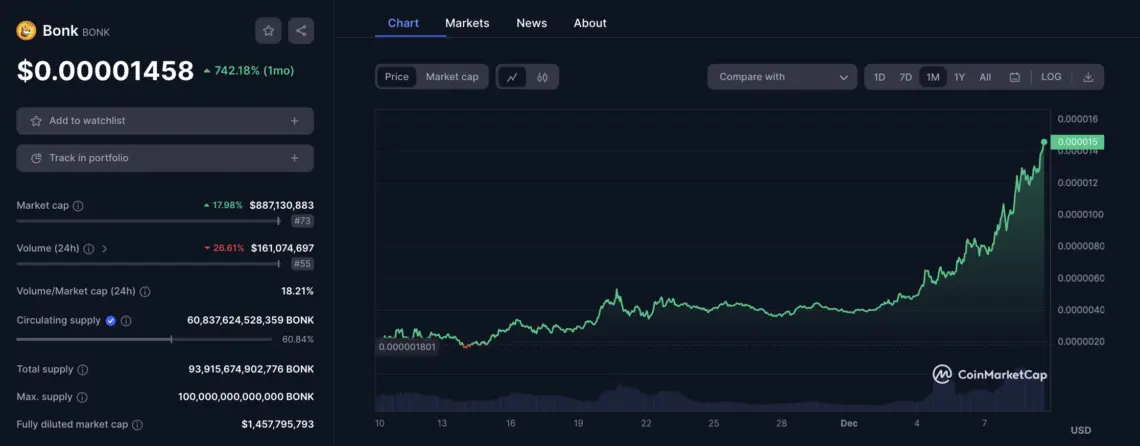Open the Markets tab
Image resolution: width=1140 pixels, height=446 pixels.
pyautogui.click(x=467, y=23)
